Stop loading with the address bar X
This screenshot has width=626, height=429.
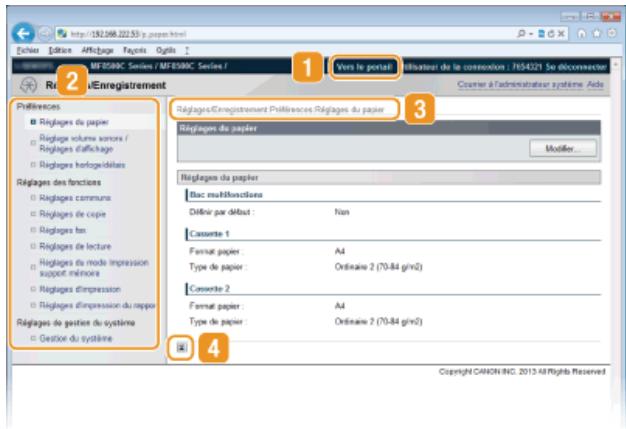(561, 34)
